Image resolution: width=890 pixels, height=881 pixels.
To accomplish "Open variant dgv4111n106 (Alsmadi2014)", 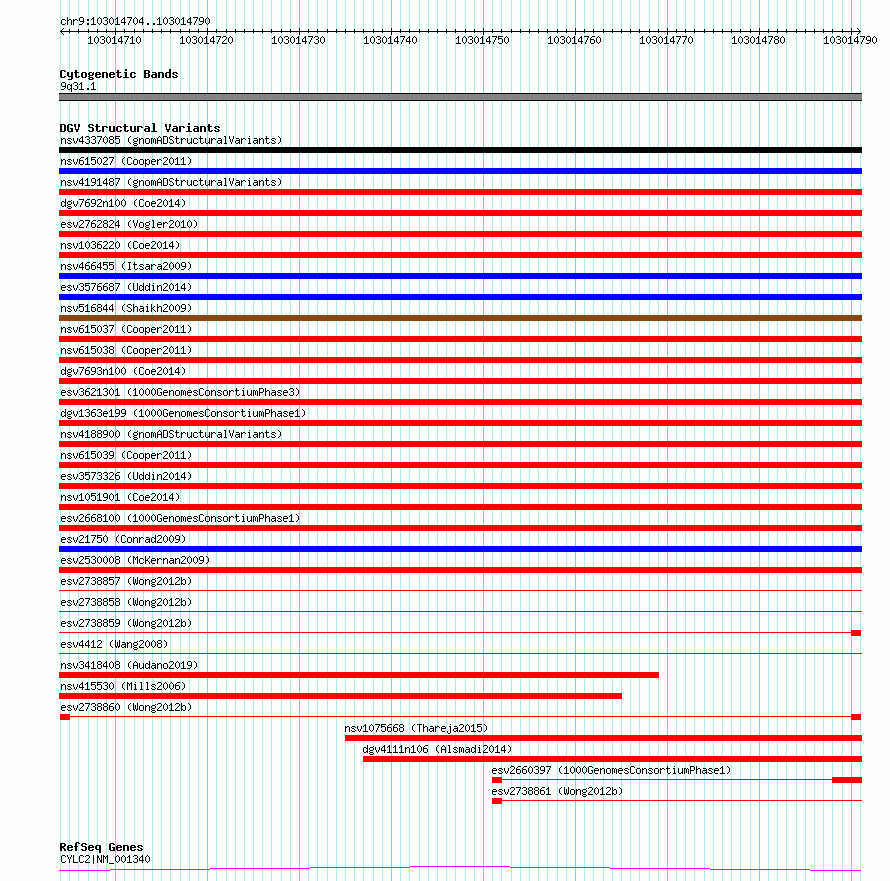I will (x=437, y=749).
